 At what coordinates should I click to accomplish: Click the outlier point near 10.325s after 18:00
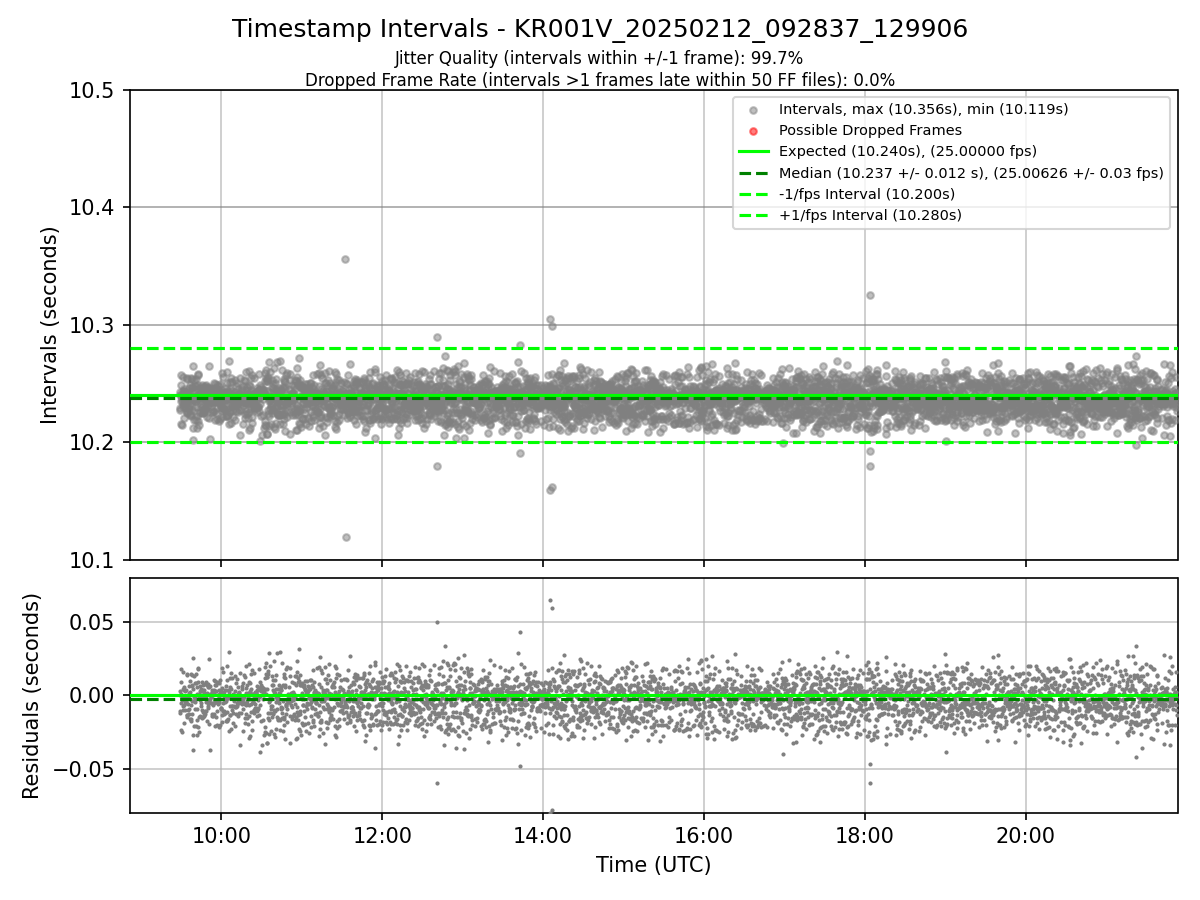tap(870, 295)
